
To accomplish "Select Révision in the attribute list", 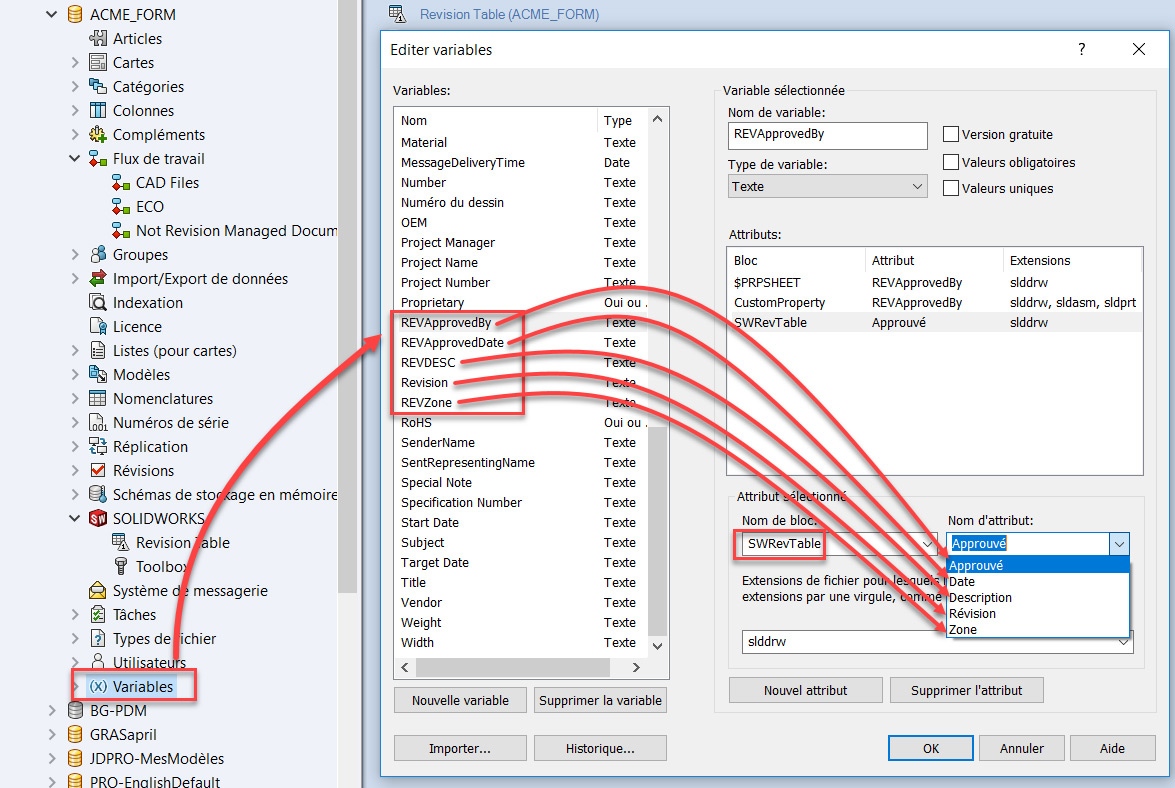I will click(1038, 613).
